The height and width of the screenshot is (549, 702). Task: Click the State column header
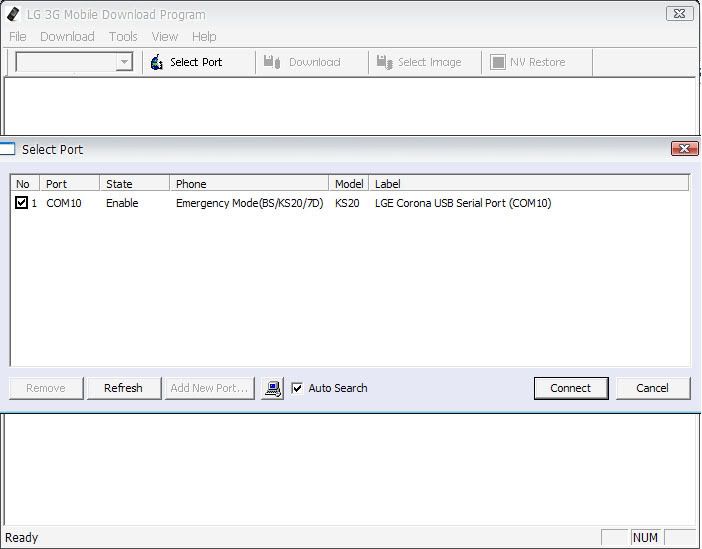coord(135,184)
